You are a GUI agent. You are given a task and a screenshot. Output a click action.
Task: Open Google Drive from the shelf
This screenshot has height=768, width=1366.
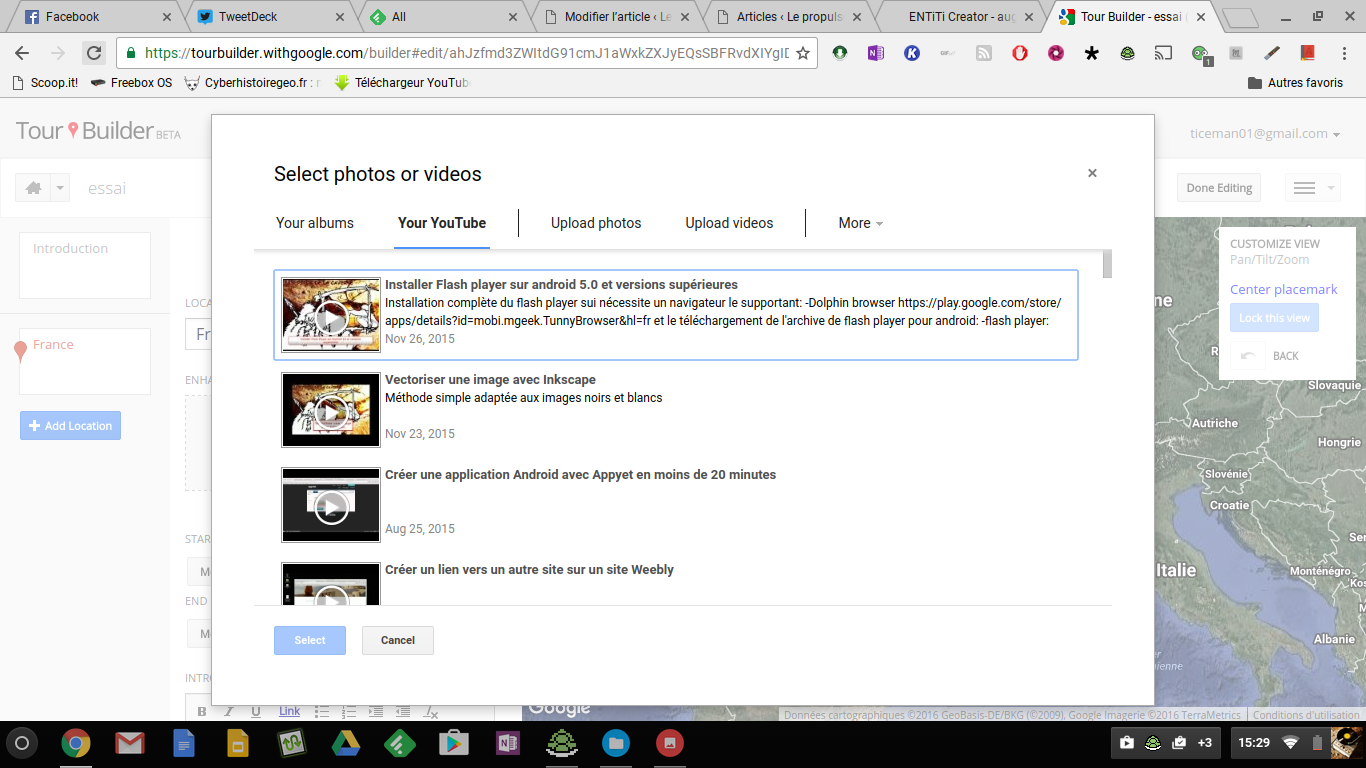pos(346,743)
